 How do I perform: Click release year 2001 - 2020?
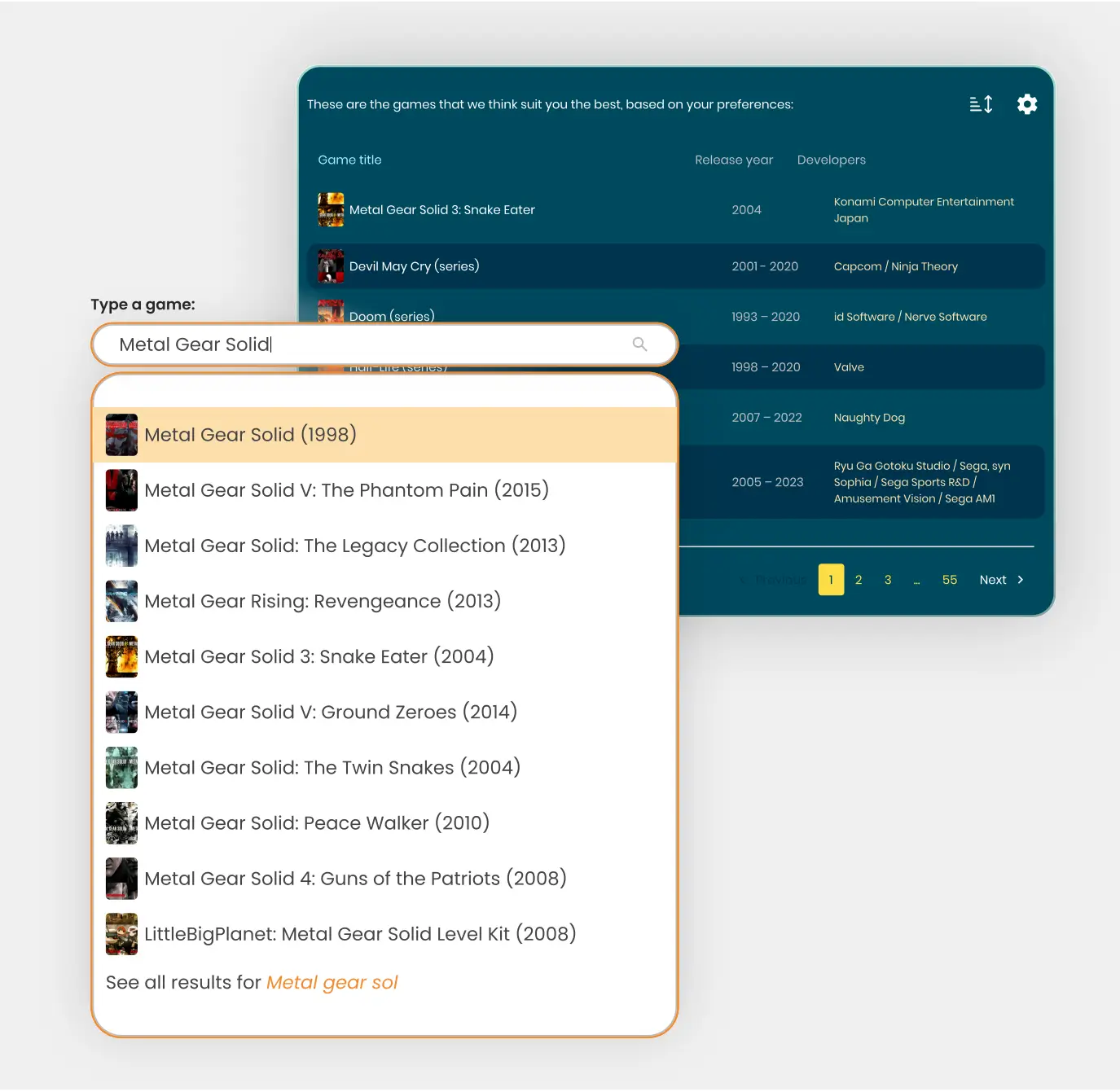[x=765, y=266]
